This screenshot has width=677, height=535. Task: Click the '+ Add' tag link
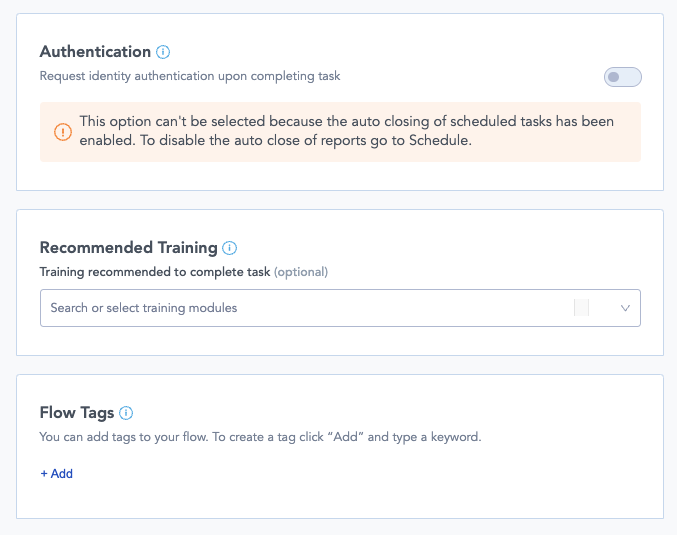coord(56,474)
